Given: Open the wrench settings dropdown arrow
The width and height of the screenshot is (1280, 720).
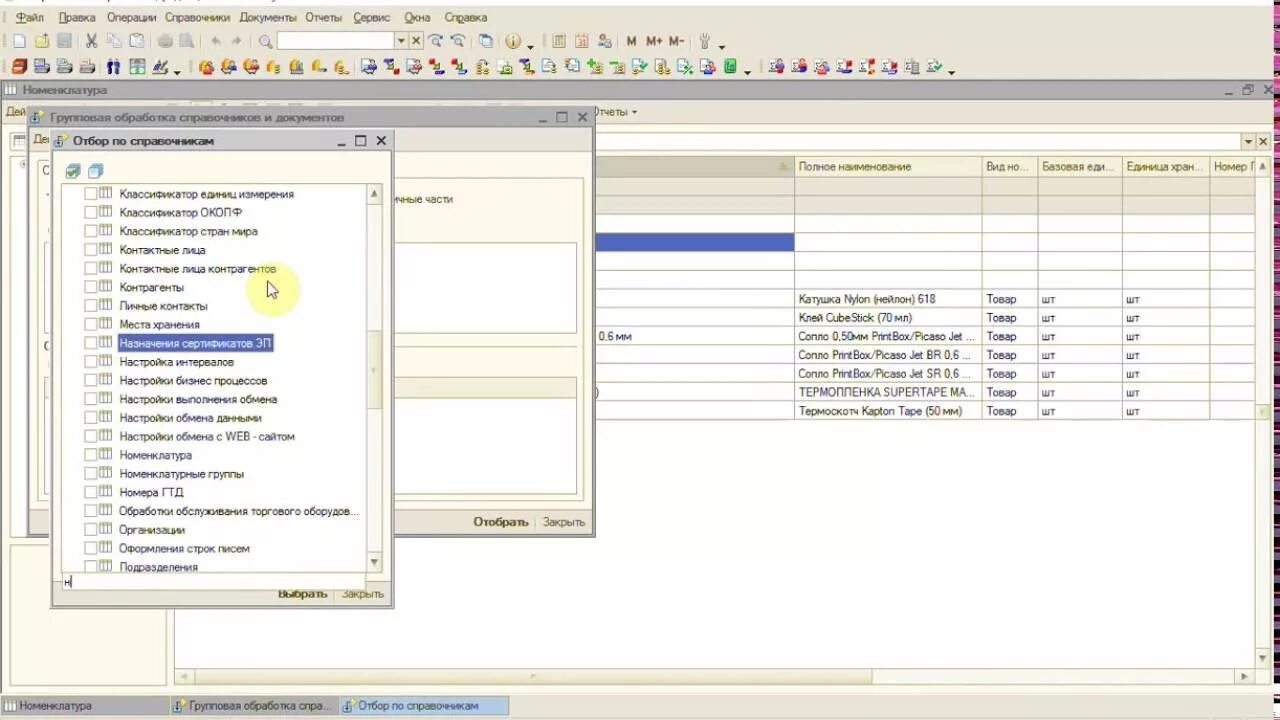Looking at the screenshot, I should (x=722, y=45).
